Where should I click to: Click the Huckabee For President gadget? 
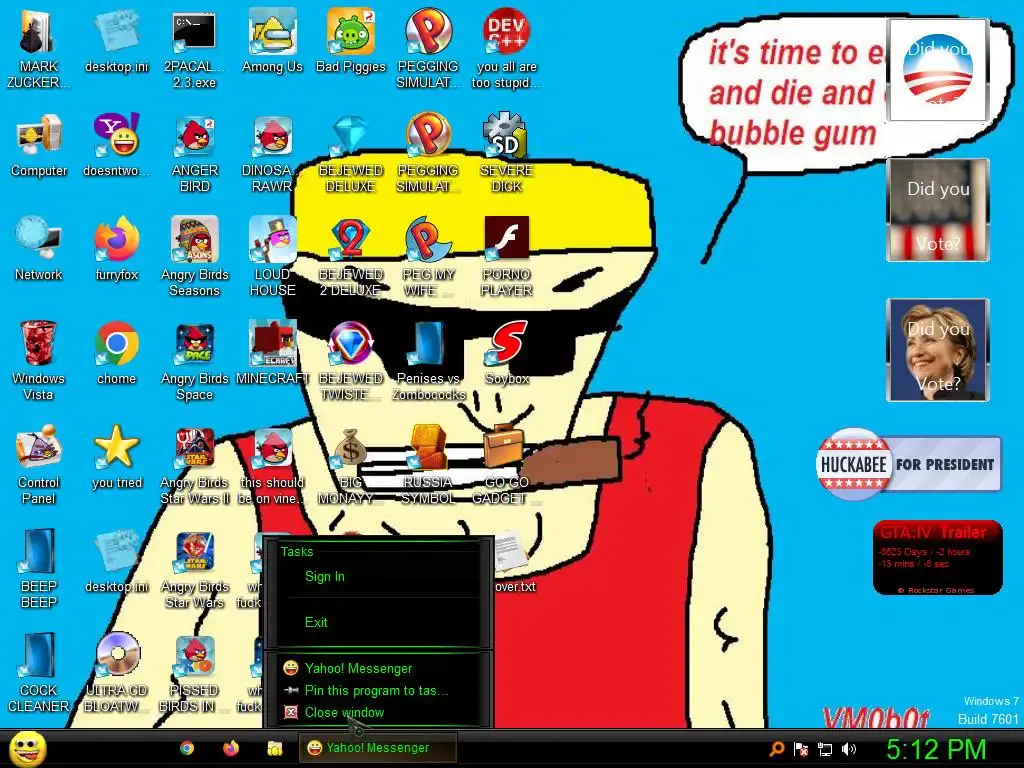click(908, 464)
